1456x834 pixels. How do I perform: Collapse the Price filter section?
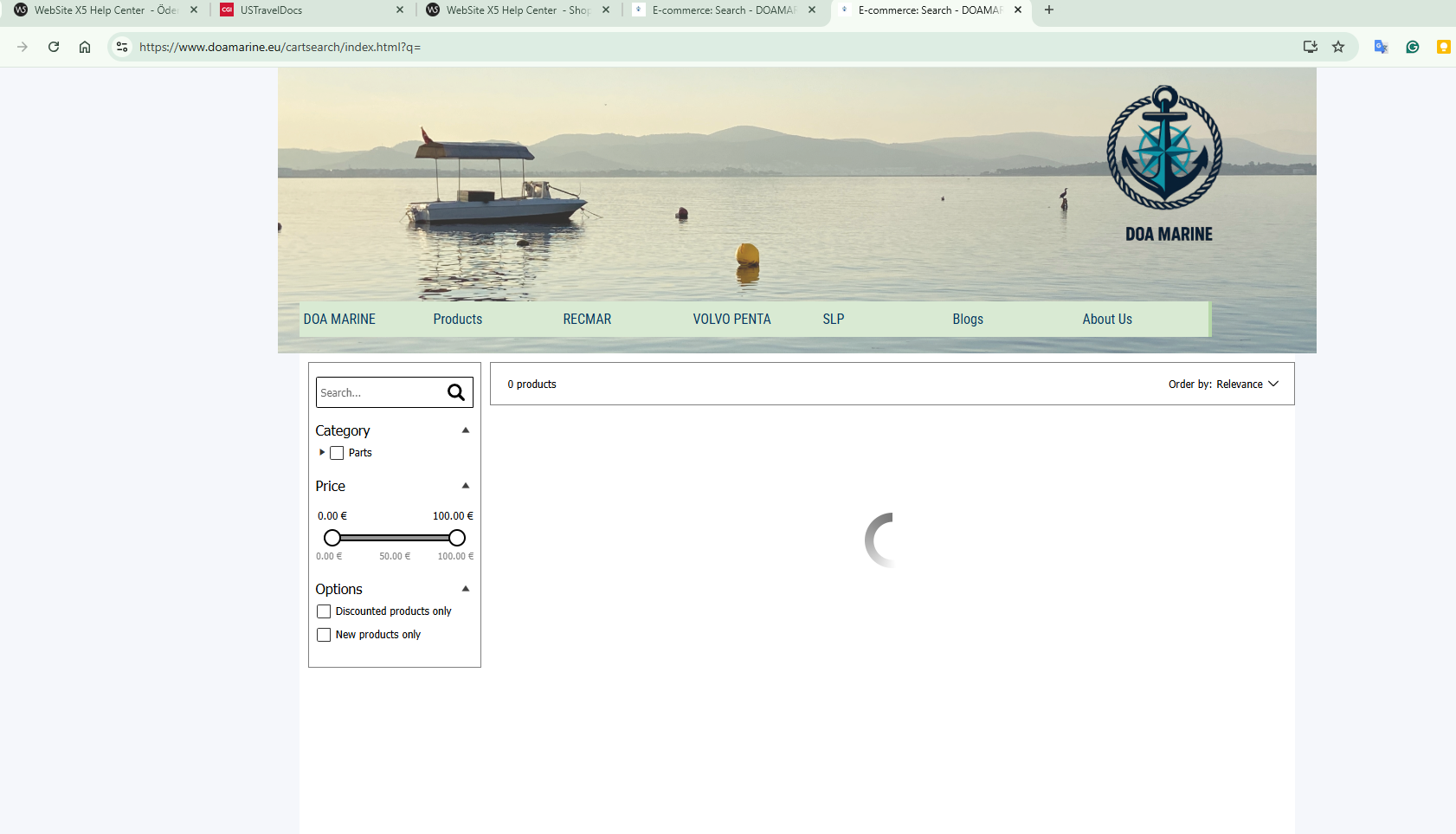click(x=466, y=486)
